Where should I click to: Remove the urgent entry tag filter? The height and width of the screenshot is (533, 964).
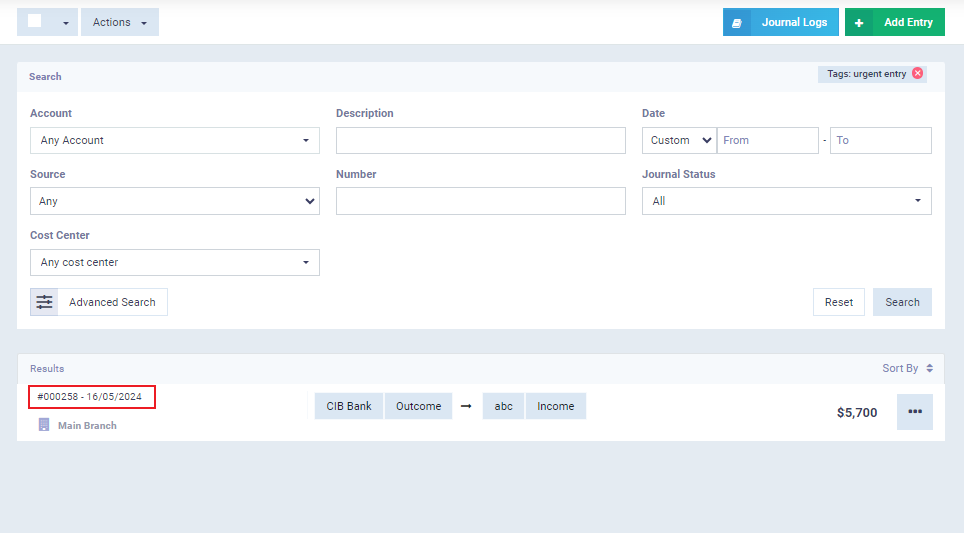point(917,73)
